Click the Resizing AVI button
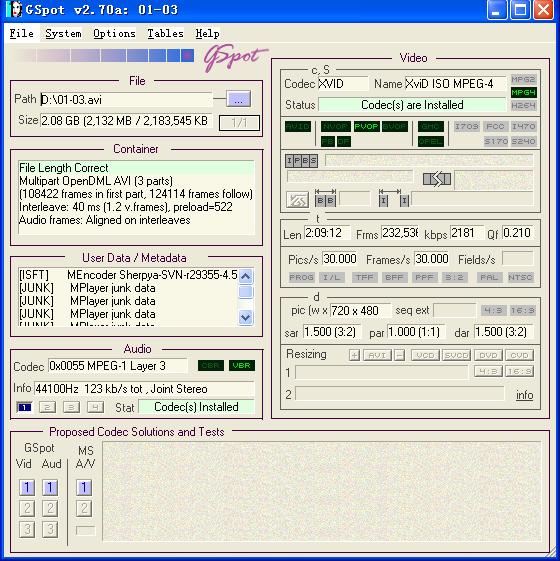This screenshot has height=561, width=560. [x=377, y=355]
